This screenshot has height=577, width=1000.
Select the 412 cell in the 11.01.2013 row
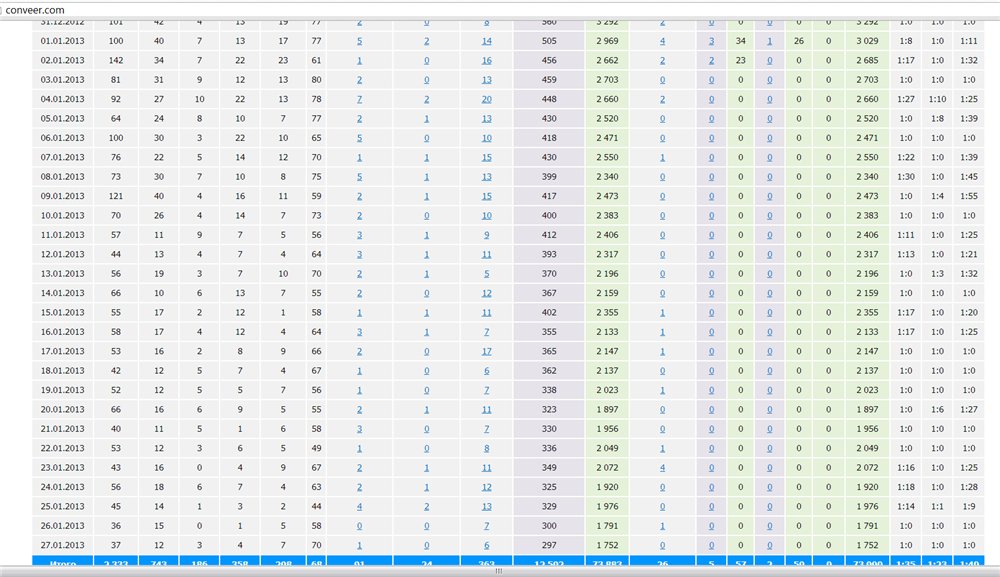point(549,235)
